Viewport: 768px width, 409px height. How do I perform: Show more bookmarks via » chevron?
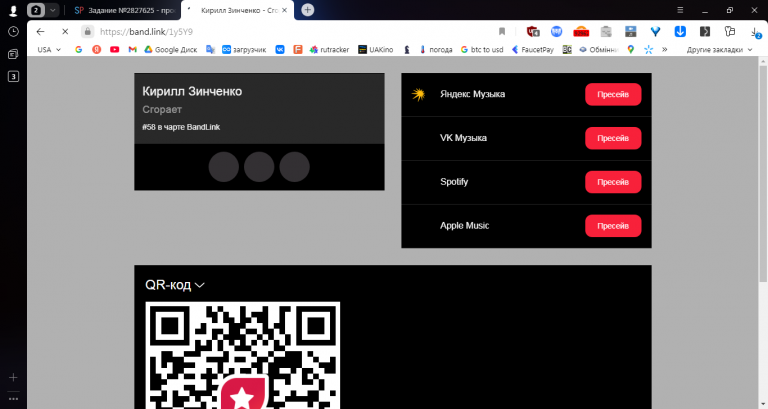[x=665, y=49]
